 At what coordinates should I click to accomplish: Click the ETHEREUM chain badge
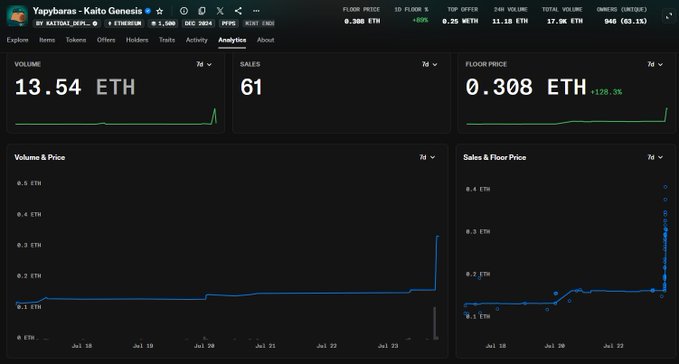tap(125, 23)
